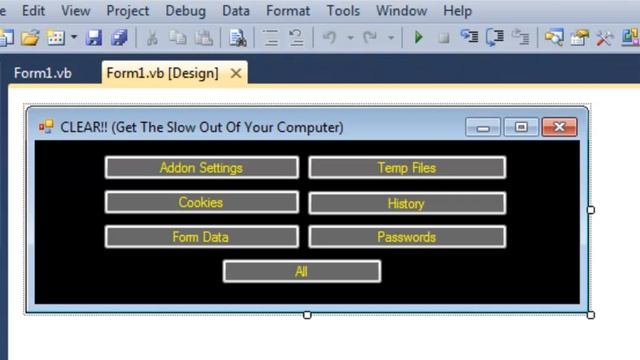
Task: Select the Form Data button
Action: [202, 237]
